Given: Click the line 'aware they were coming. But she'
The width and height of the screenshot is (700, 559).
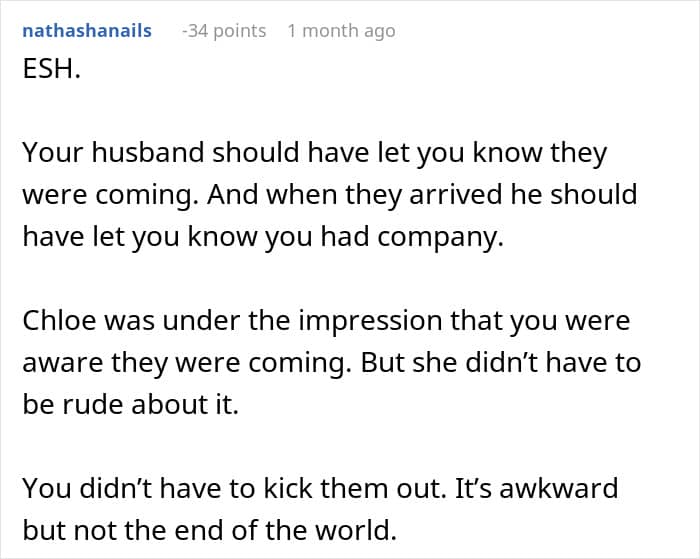Looking at the screenshot, I should pos(332,363).
